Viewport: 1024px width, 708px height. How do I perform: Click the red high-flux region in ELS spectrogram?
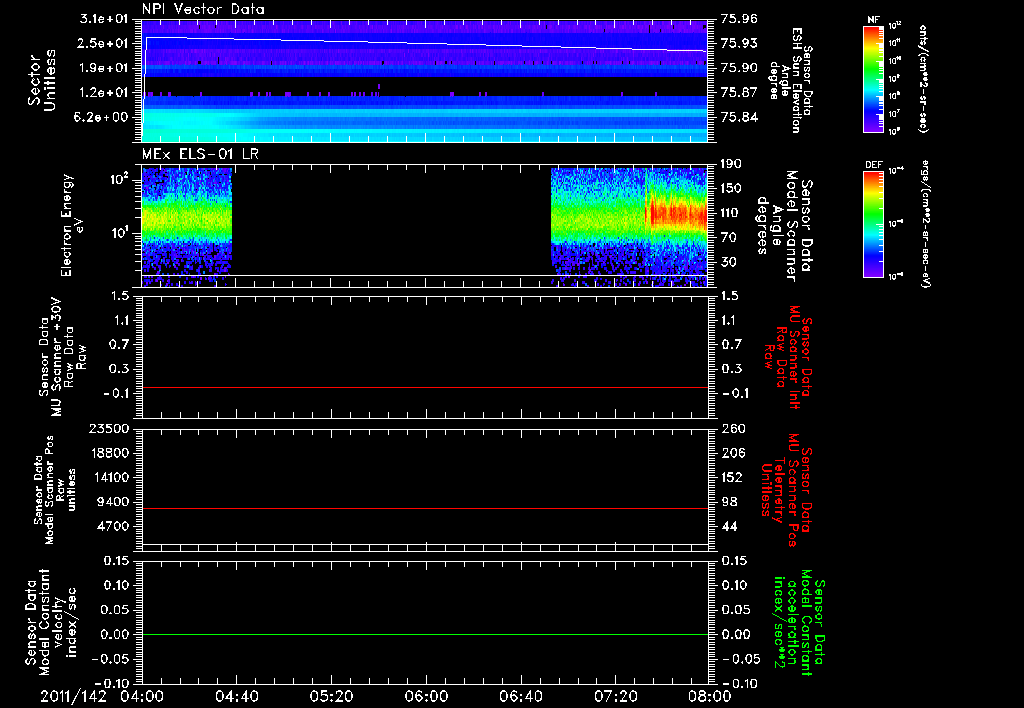click(x=677, y=214)
